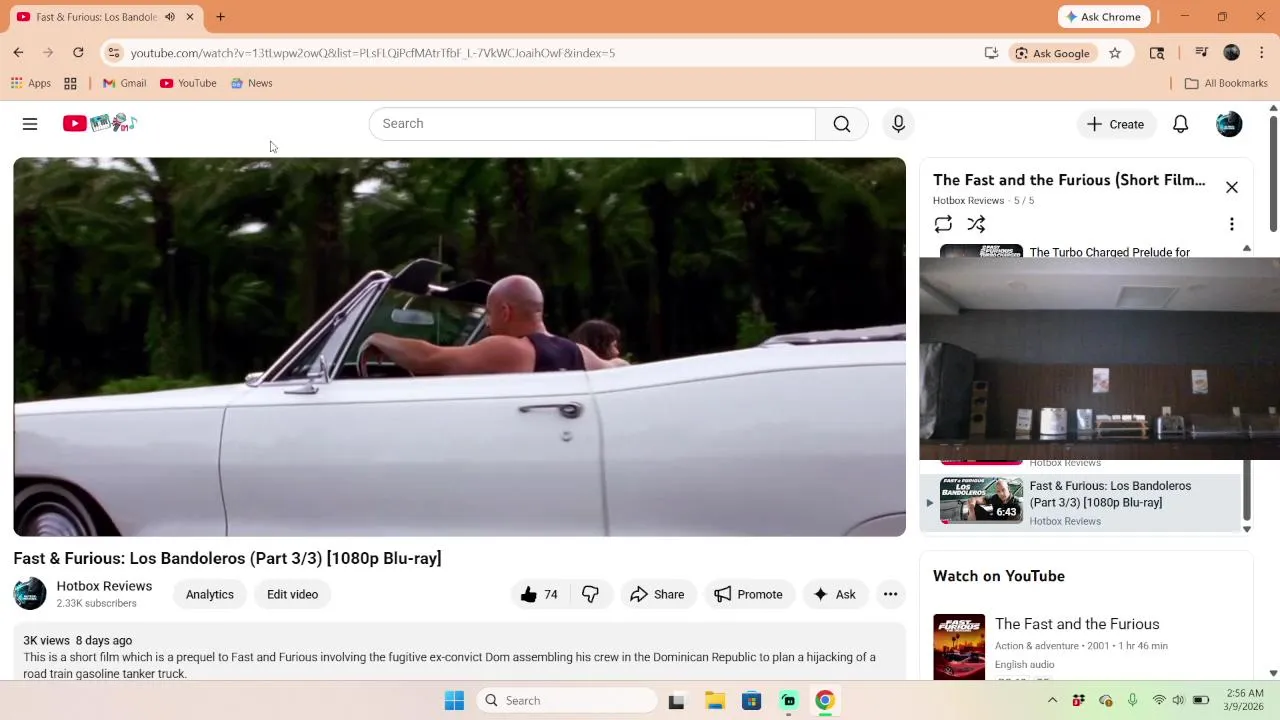Click Ask Chrome button
Viewport: 1280px width, 720px height.
(x=1104, y=17)
